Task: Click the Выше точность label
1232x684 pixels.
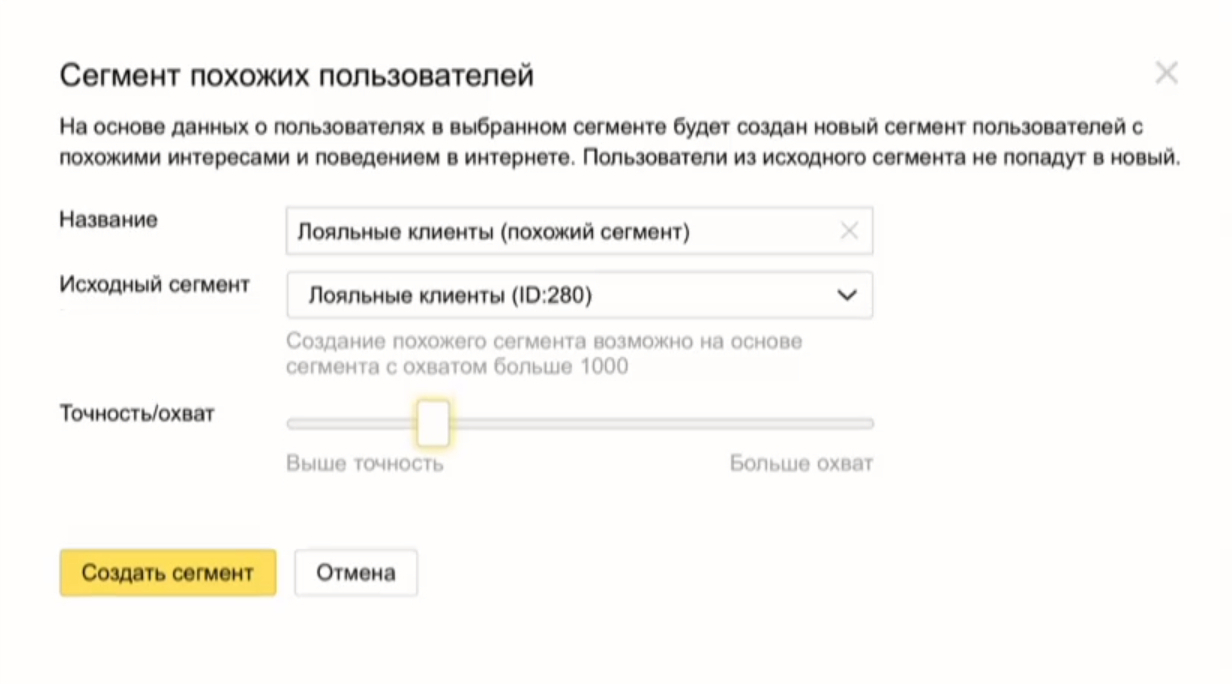Action: (x=364, y=464)
